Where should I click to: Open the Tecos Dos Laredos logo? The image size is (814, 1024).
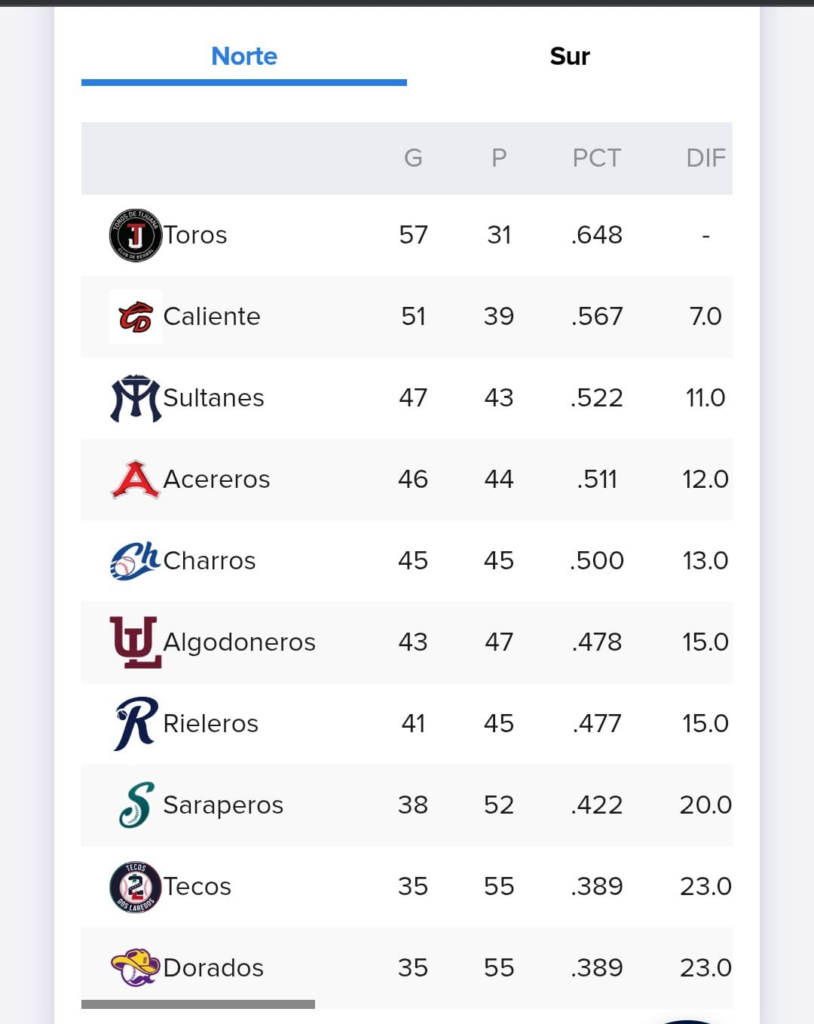point(135,886)
